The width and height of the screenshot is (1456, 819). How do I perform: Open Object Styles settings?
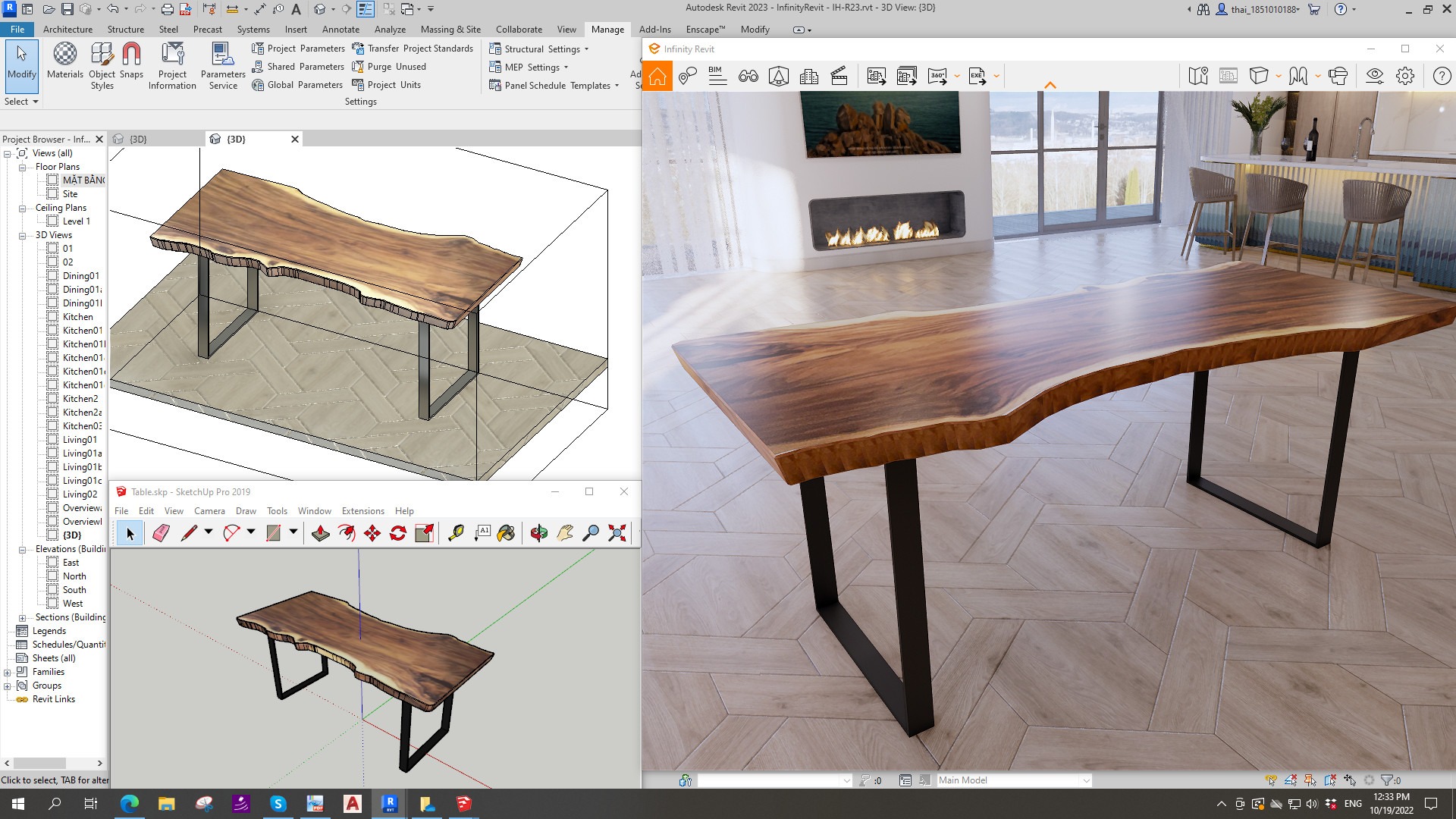tap(102, 66)
